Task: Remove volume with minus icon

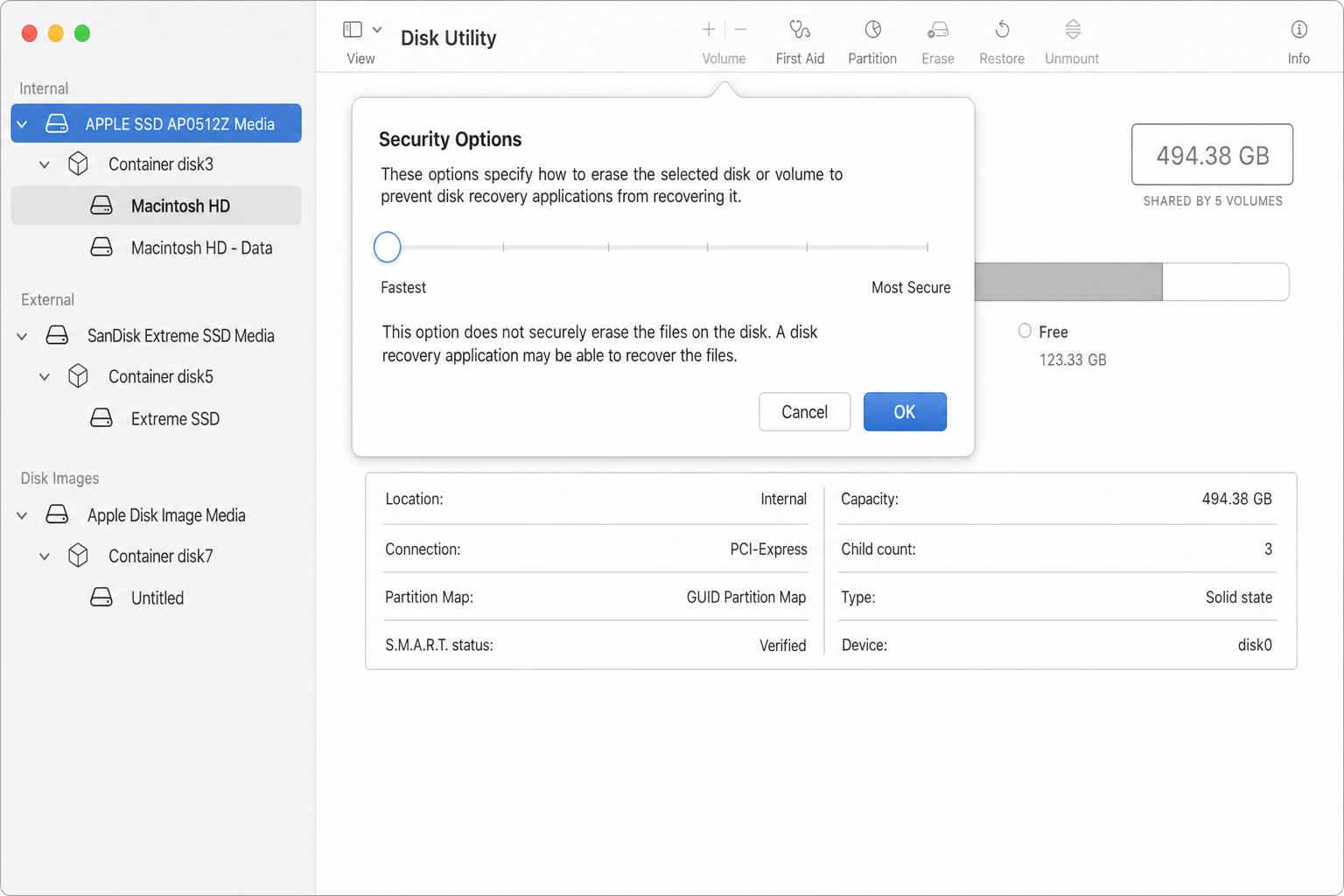Action: click(740, 30)
